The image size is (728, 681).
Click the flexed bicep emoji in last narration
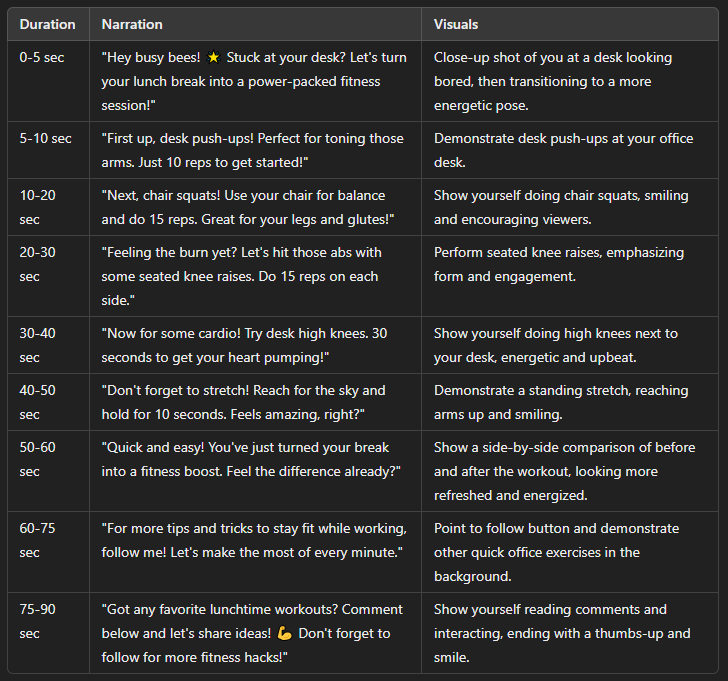pos(285,633)
